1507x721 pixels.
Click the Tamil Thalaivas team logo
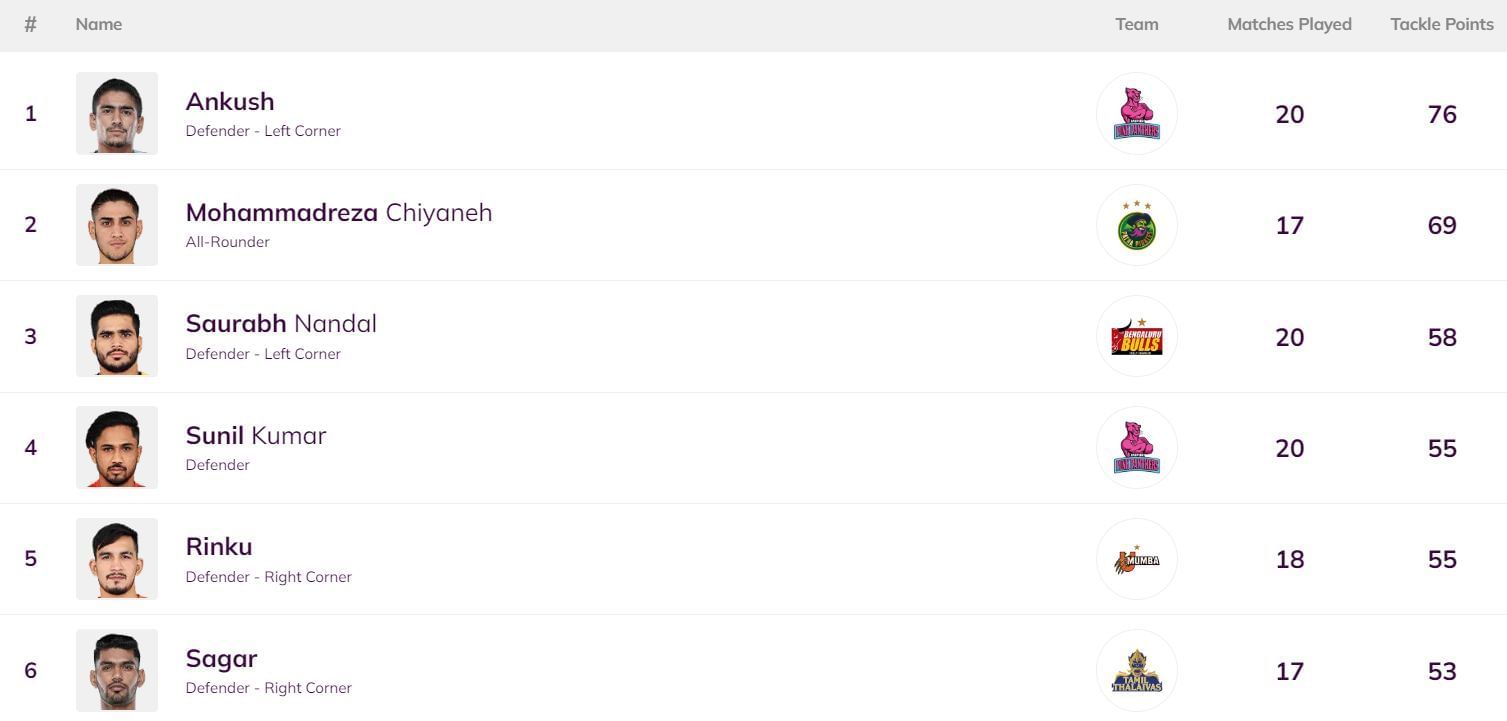point(1136,670)
